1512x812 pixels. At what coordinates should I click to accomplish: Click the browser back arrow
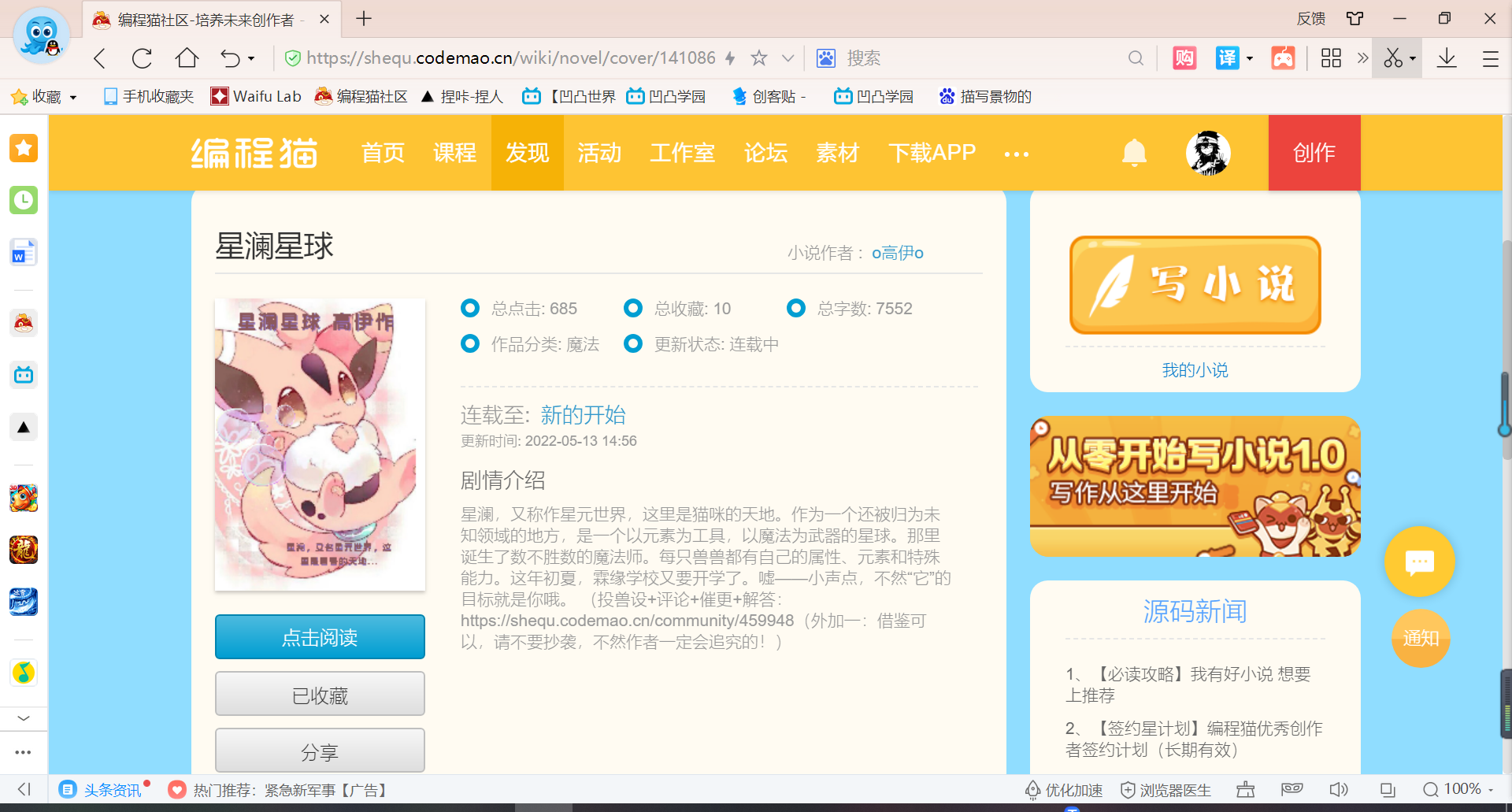point(99,58)
